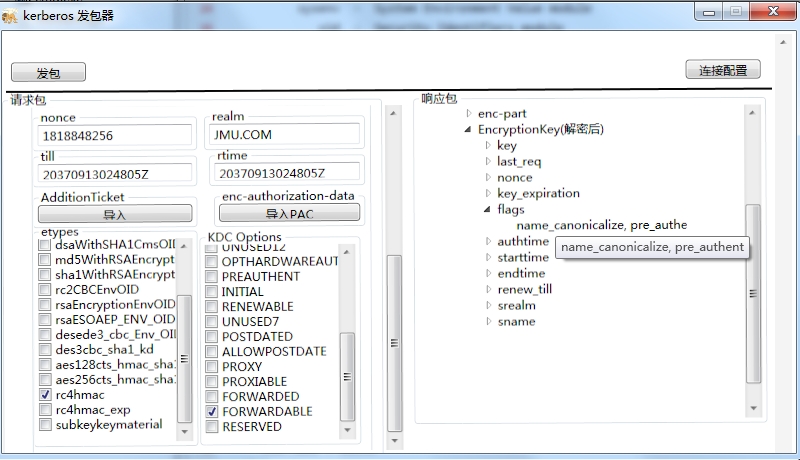Click the realm text field JMU.COM

click(285, 135)
